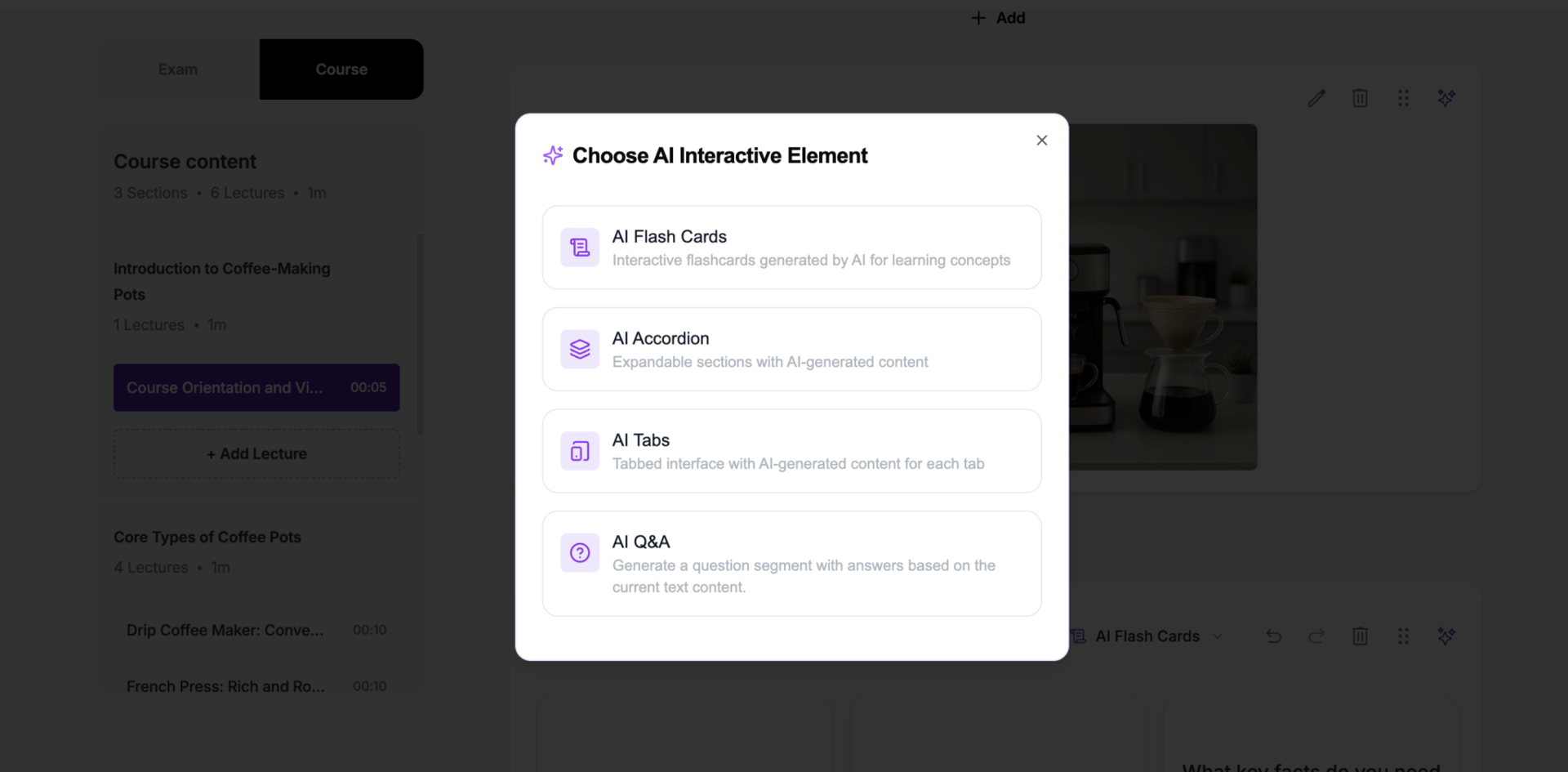Click the drag handle dots icon near the trash
The width and height of the screenshot is (1568, 772).
coord(1403,98)
